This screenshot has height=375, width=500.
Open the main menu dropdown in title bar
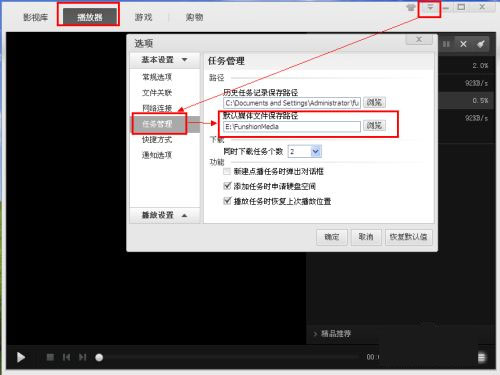430,8
